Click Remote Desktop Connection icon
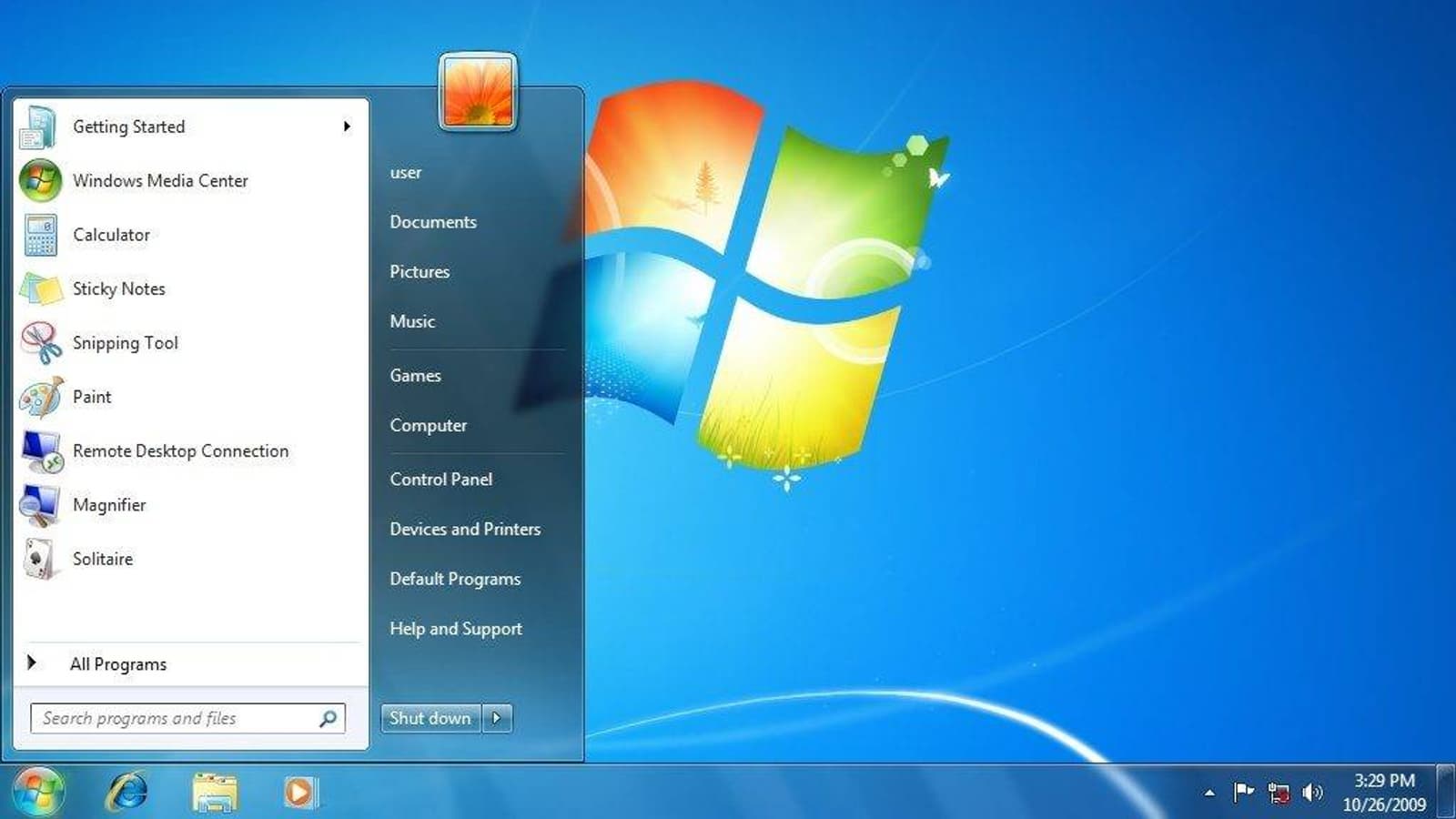This screenshot has height=819, width=1456. pos(42,451)
